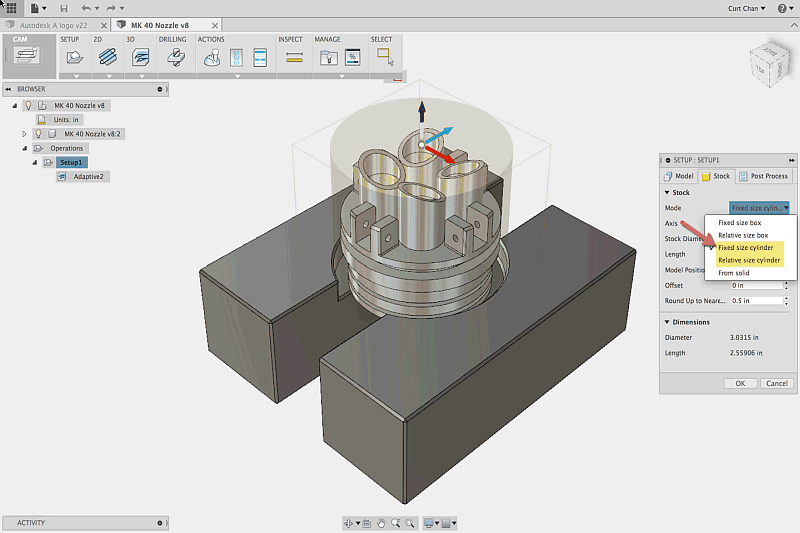The width and height of the screenshot is (800, 533).
Task: Choose Fixed size box option
Action: click(740, 223)
